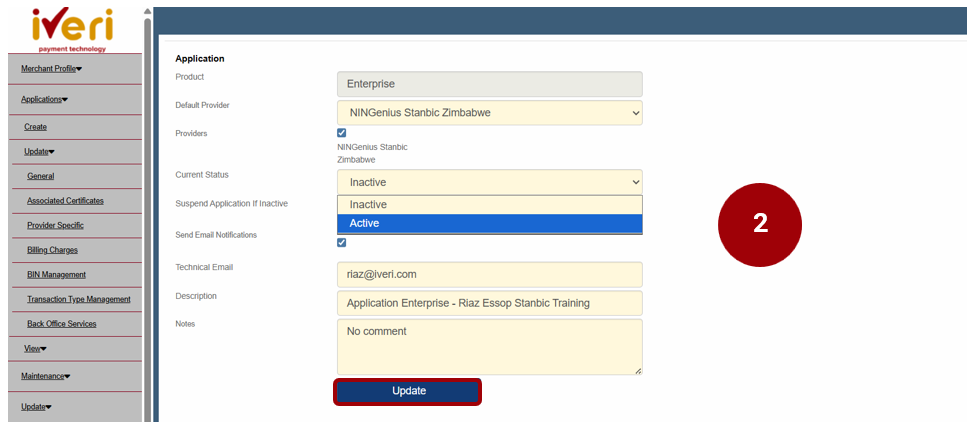Toggle the Send Email Notifications checkbox
This screenshot has height=432, width=972.
click(x=342, y=242)
